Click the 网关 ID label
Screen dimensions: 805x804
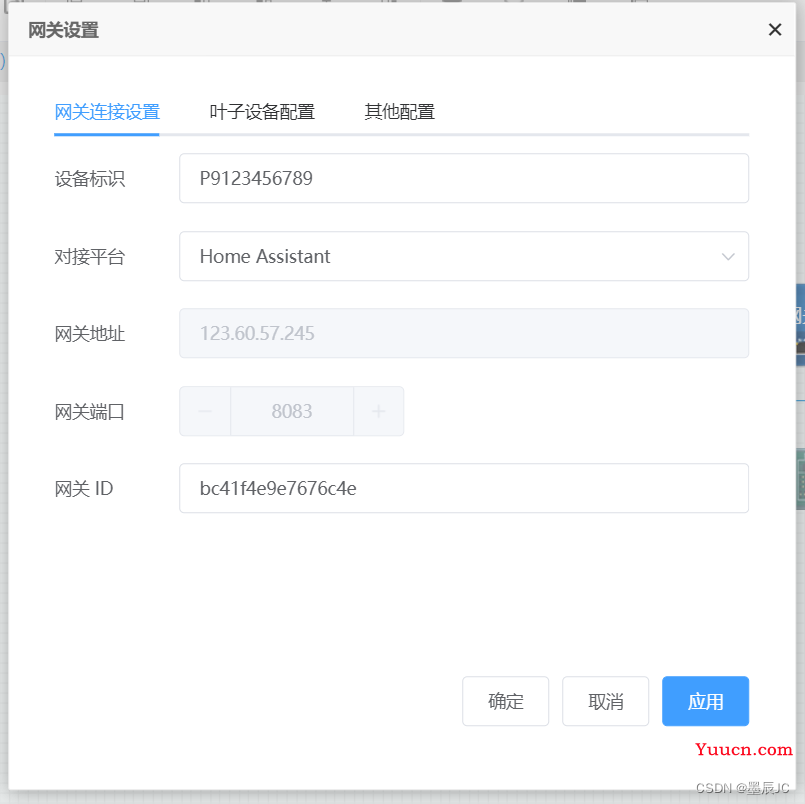[x=84, y=489]
